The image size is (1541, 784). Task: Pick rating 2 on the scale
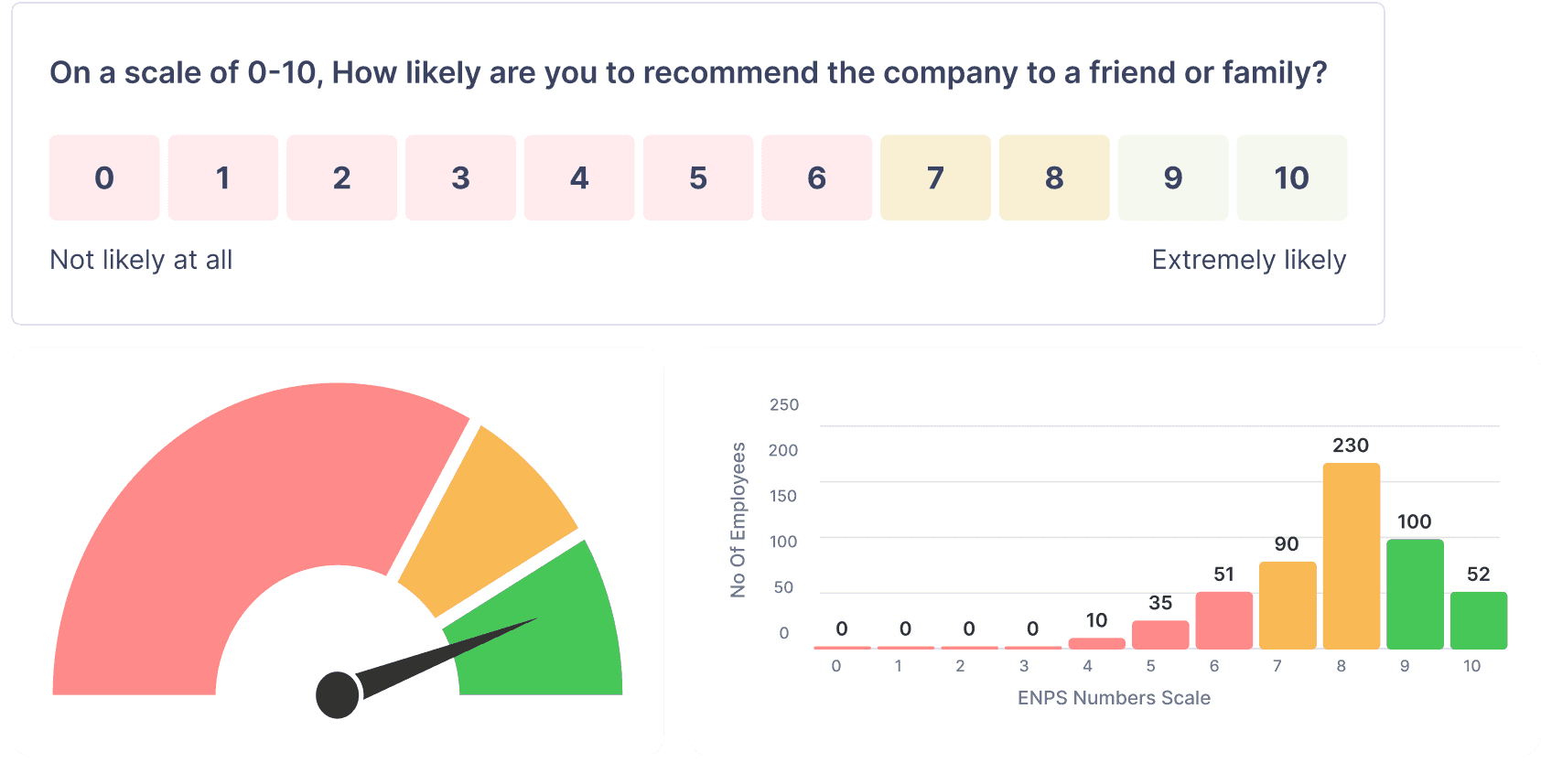[341, 177]
